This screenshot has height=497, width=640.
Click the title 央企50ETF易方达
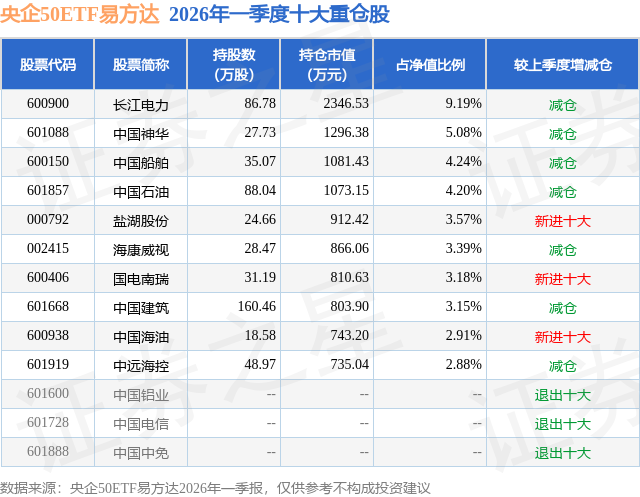(x=80, y=14)
